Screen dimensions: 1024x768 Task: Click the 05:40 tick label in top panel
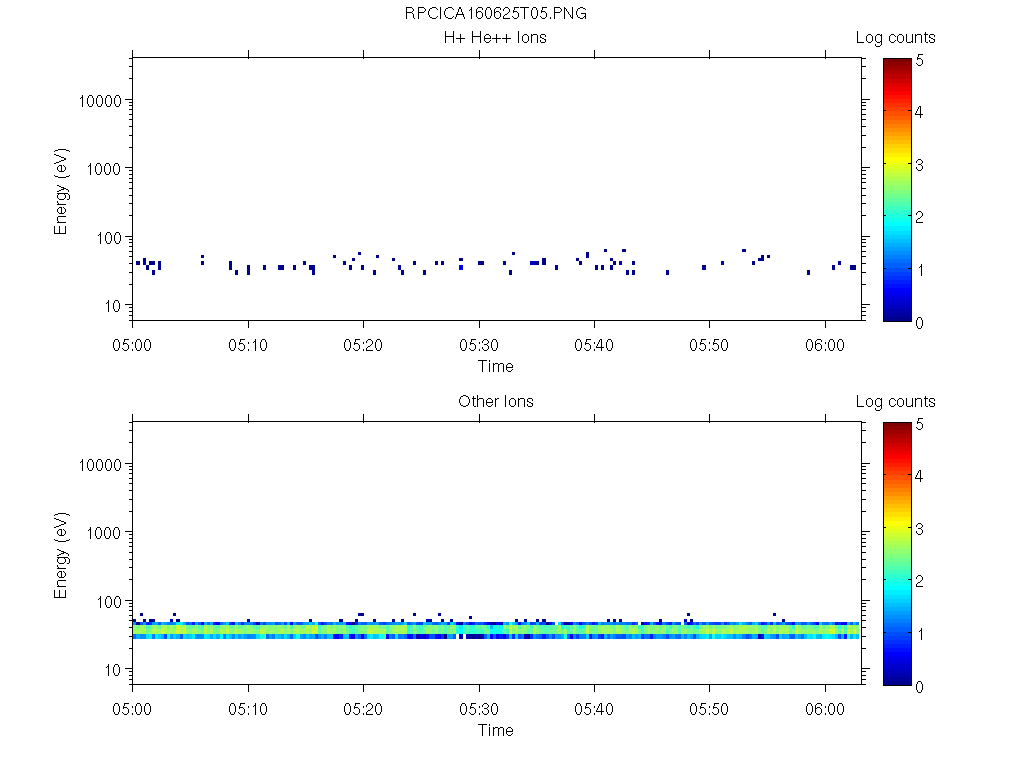(594, 345)
